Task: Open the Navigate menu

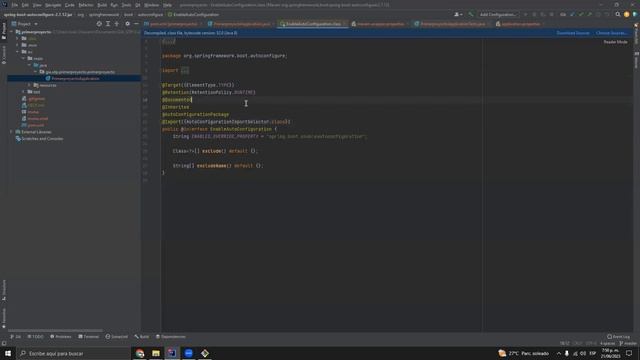Action: click(53, 5)
